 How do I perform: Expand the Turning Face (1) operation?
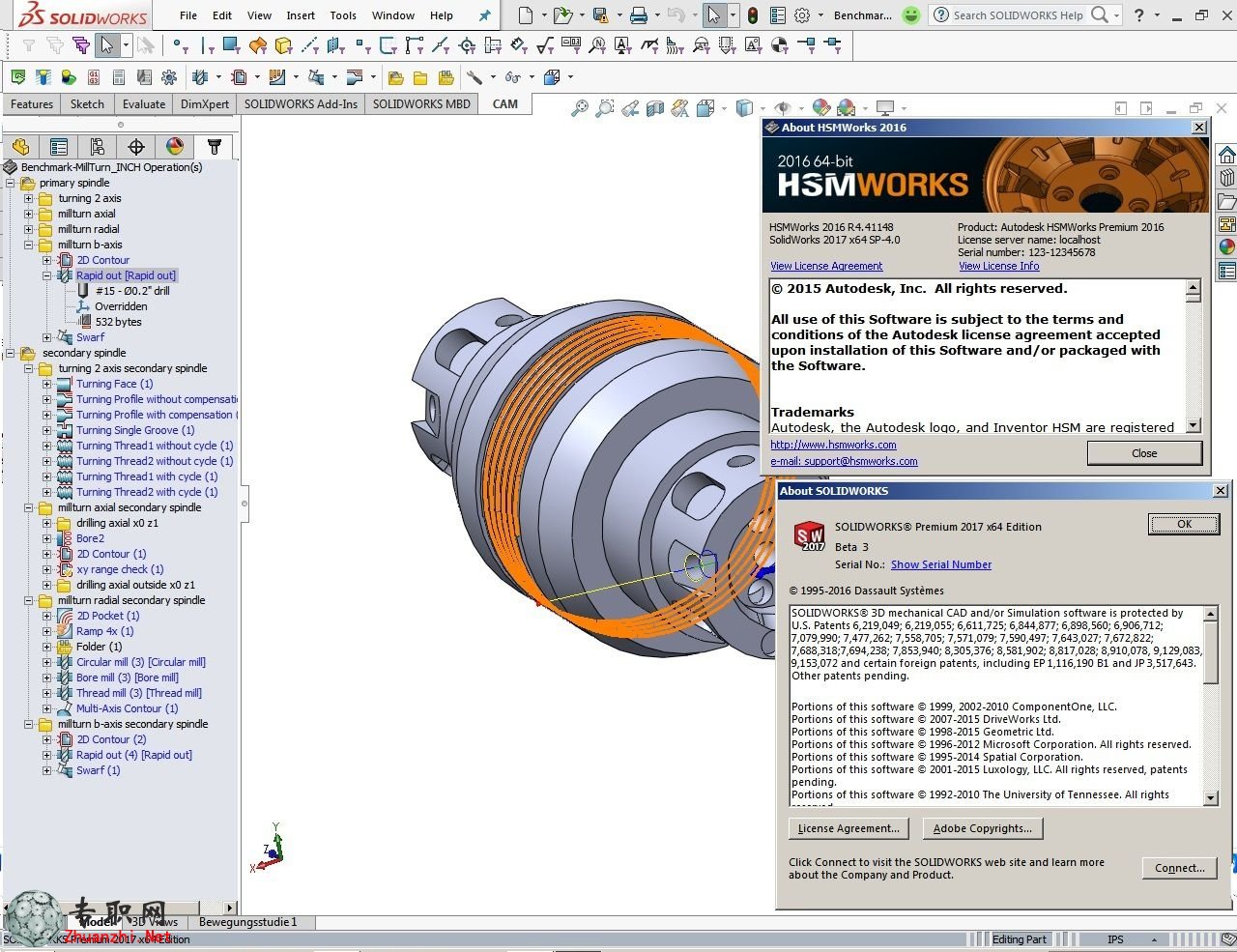click(46, 384)
